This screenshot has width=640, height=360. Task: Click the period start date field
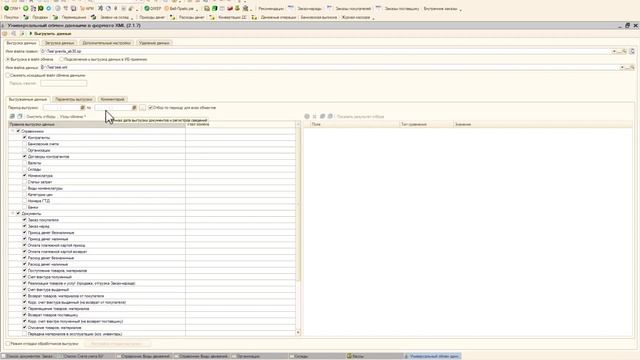click(62, 108)
